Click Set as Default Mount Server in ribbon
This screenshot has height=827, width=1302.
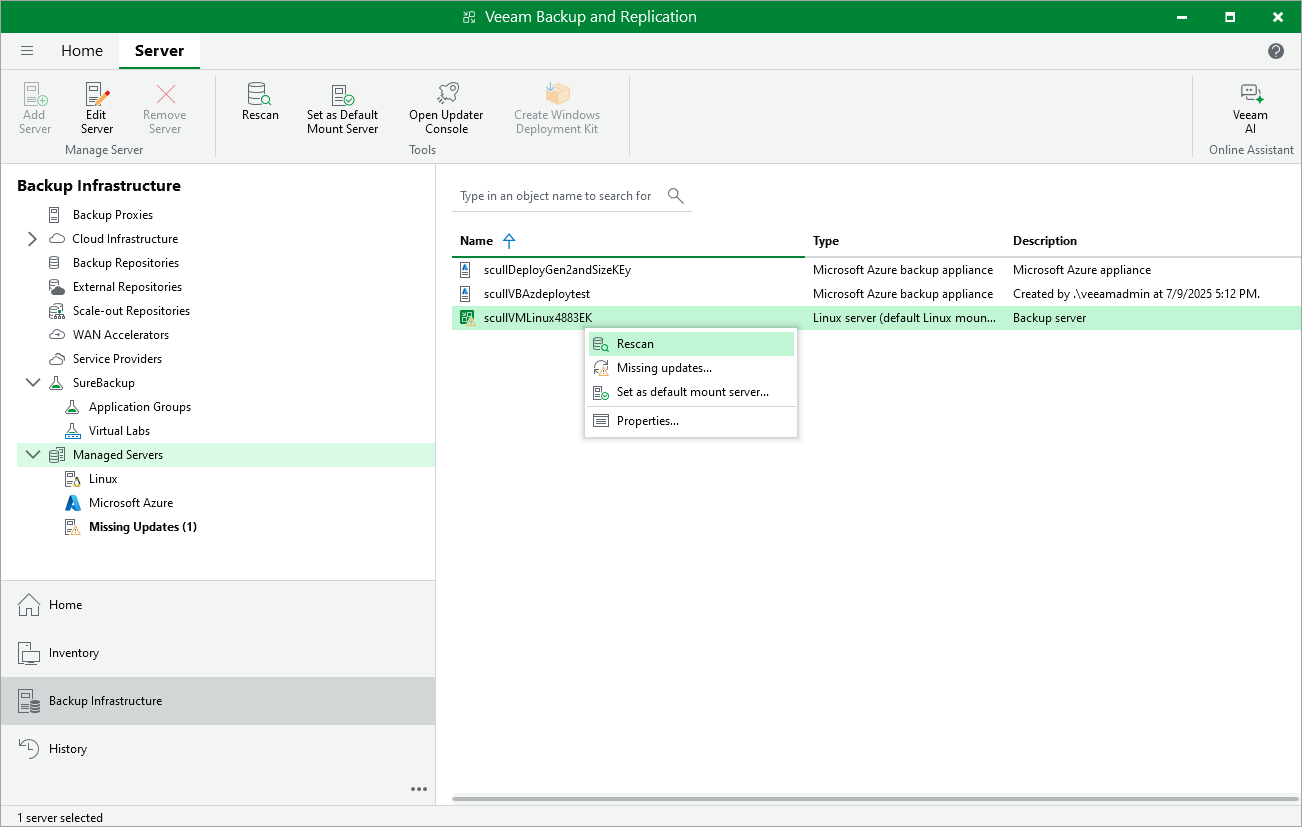(343, 108)
